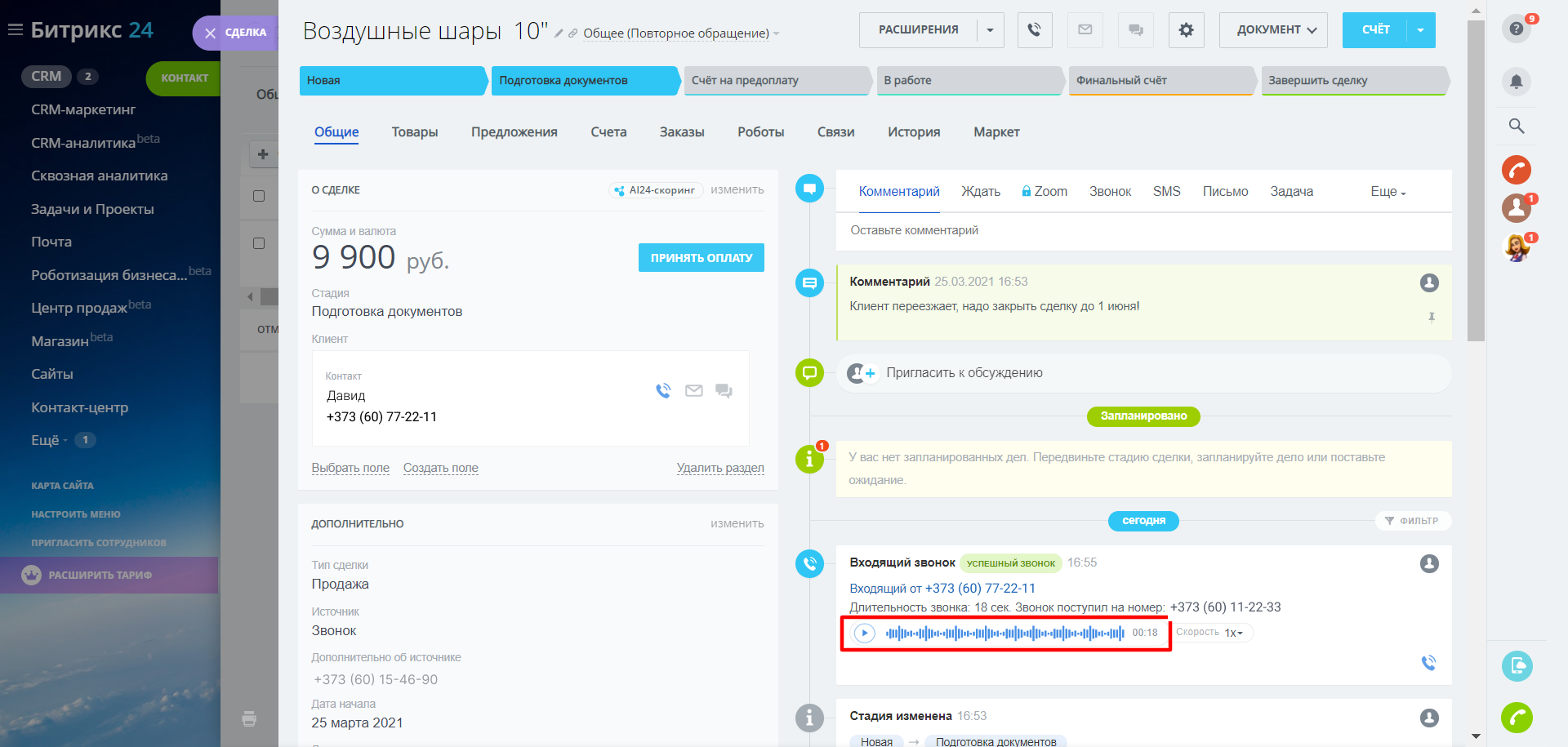Tick the second checkbox in background list

pos(259,243)
